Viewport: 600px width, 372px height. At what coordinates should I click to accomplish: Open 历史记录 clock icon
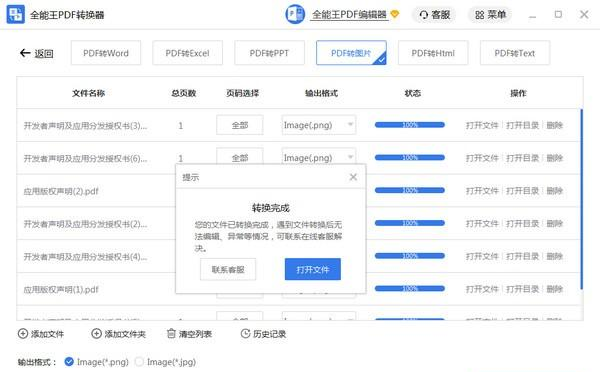245,334
